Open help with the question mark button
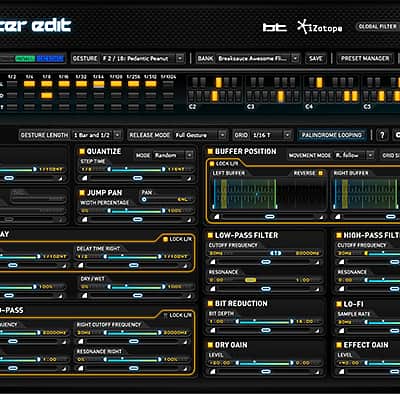Image resolution: width=400 pixels, height=400 pixels. click(x=382, y=135)
